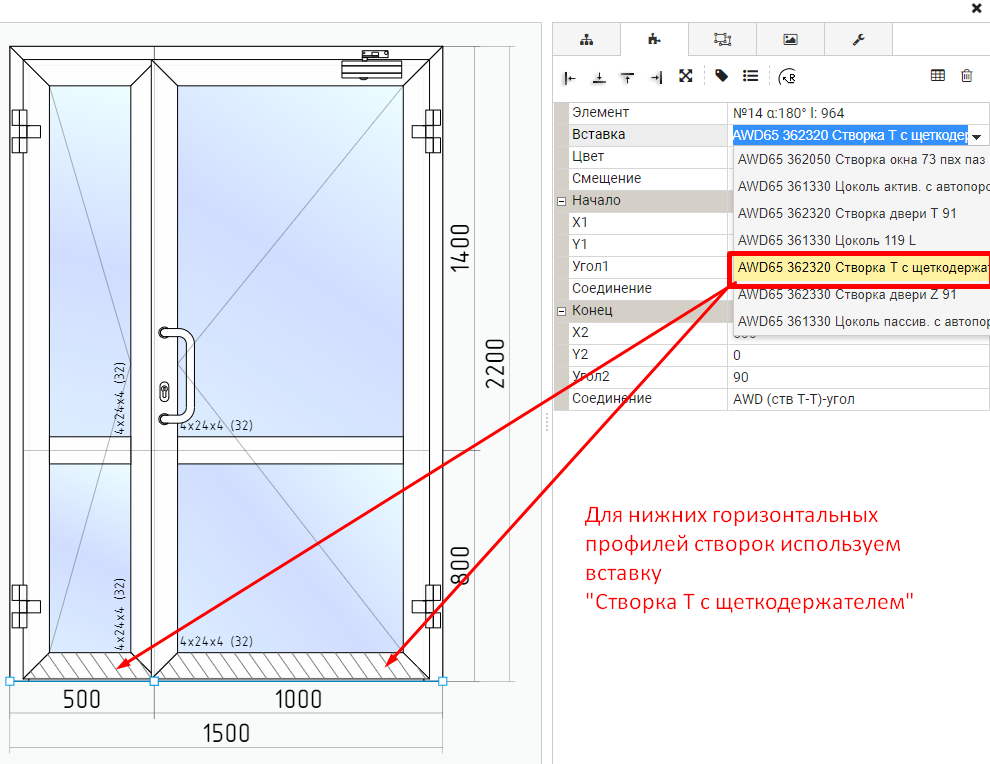The image size is (990, 764).
Task: Choose 'AWD65 362330 Створка двери Z 91'
Action: coord(861,295)
